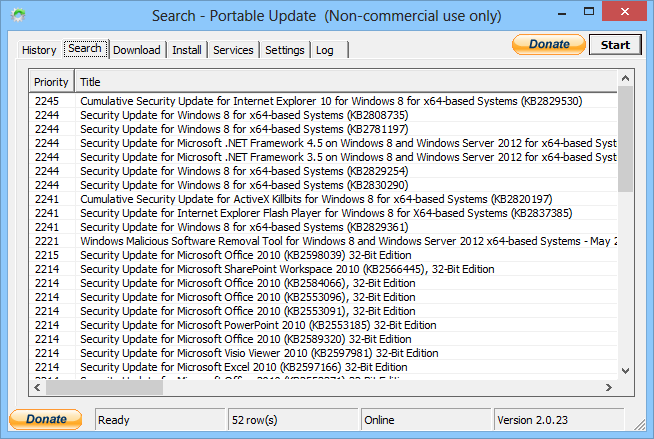Screen dimensions: 654x439
Task: View the Log tab
Action: click(329, 50)
